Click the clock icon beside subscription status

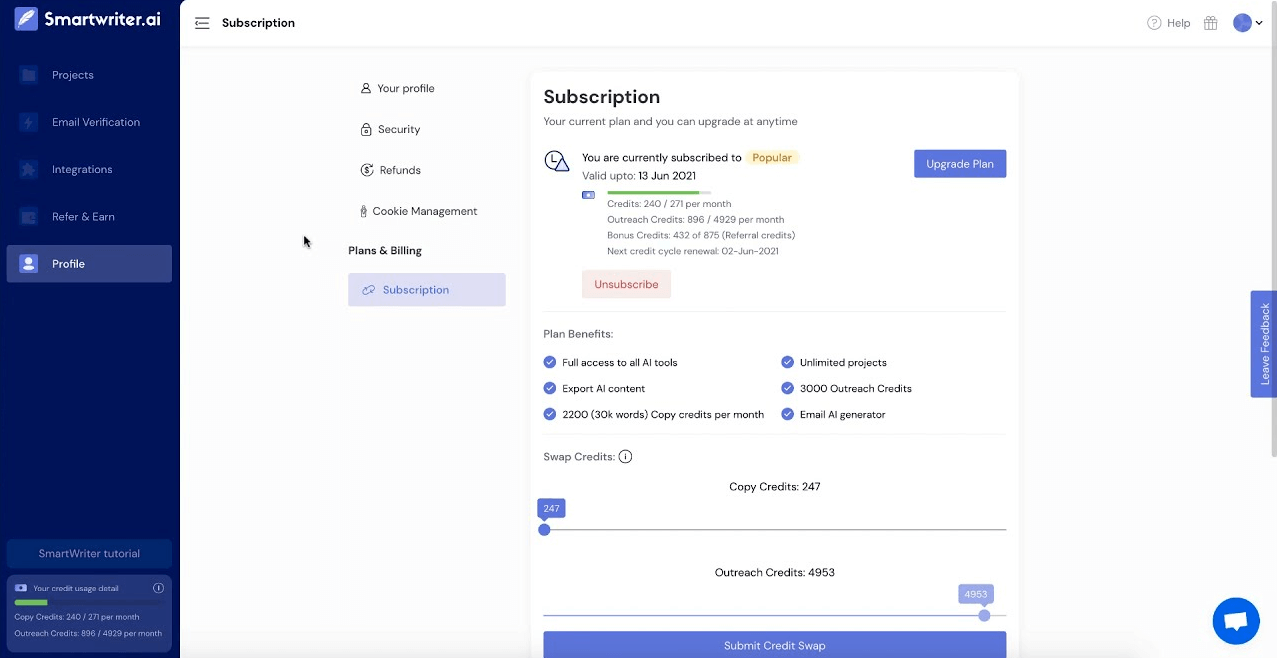[x=556, y=161]
